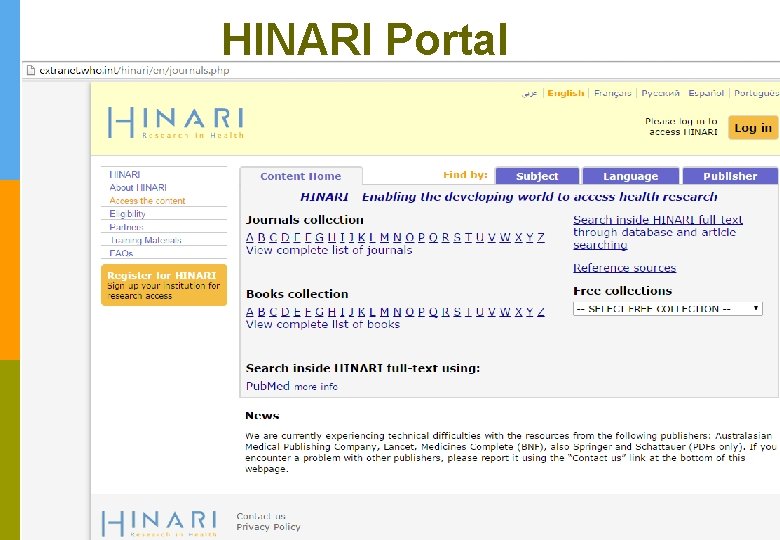
Task: Open the Content Home tab
Action: 301,176
